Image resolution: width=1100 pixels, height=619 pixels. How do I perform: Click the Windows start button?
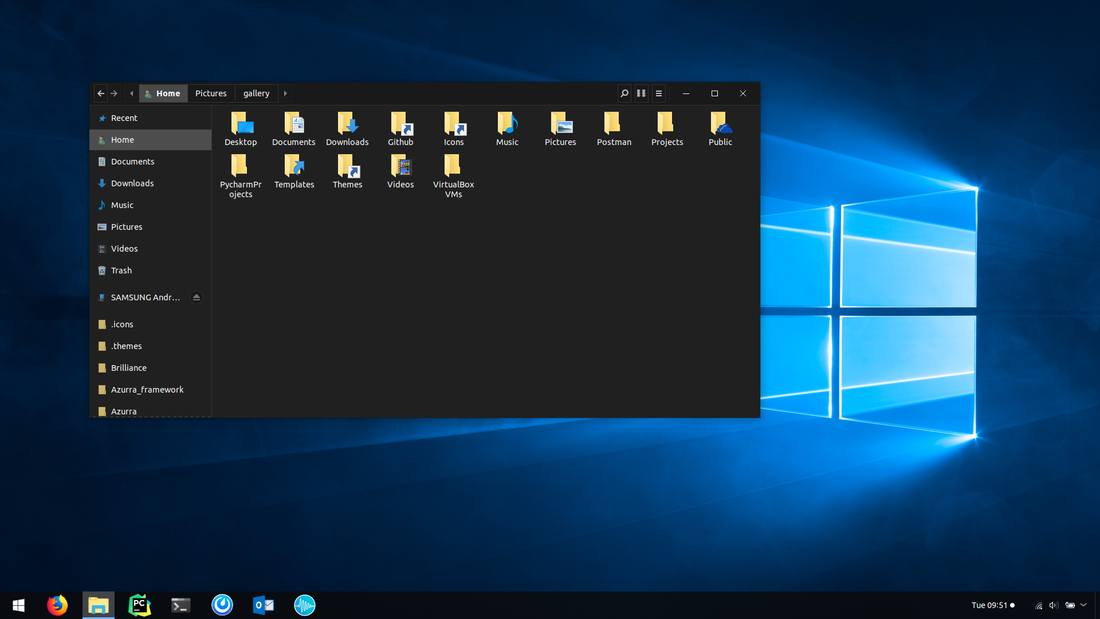[18, 605]
